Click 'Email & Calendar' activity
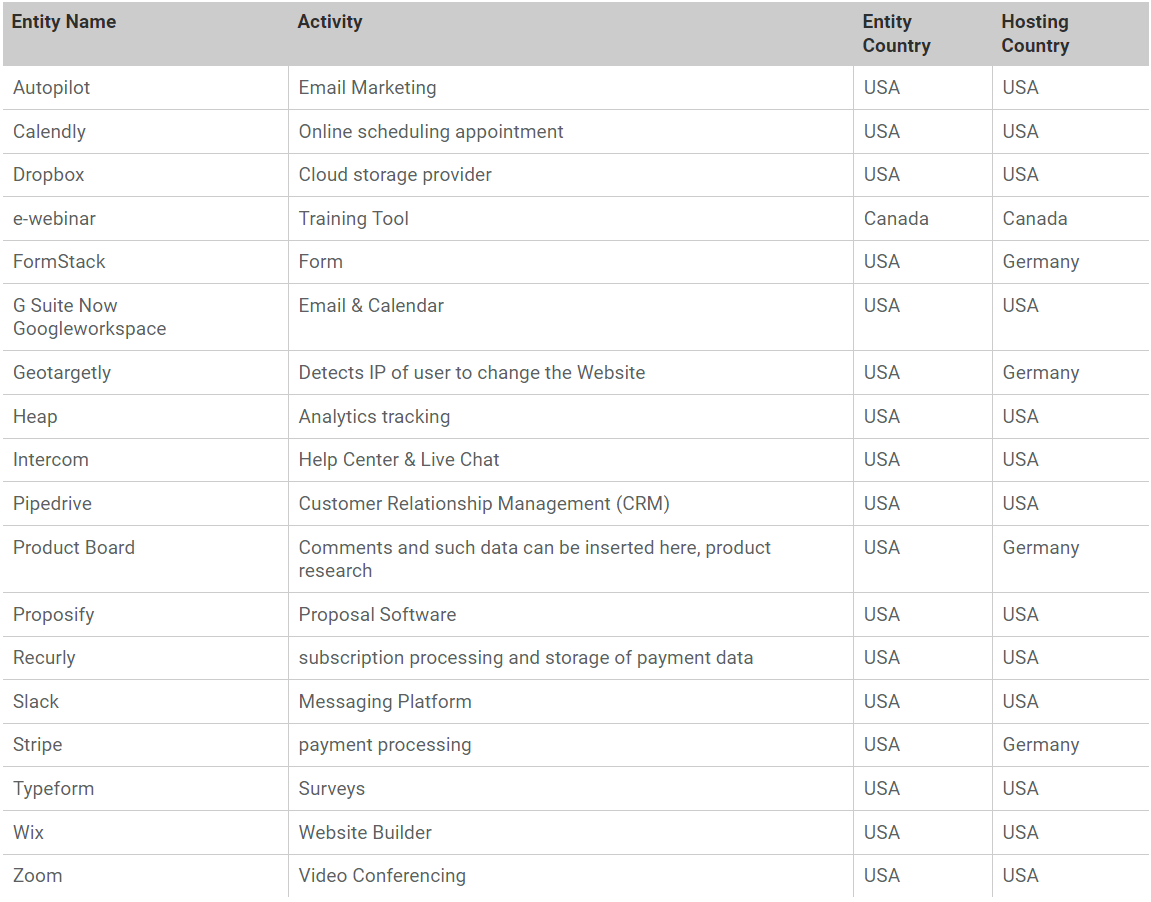 (371, 305)
